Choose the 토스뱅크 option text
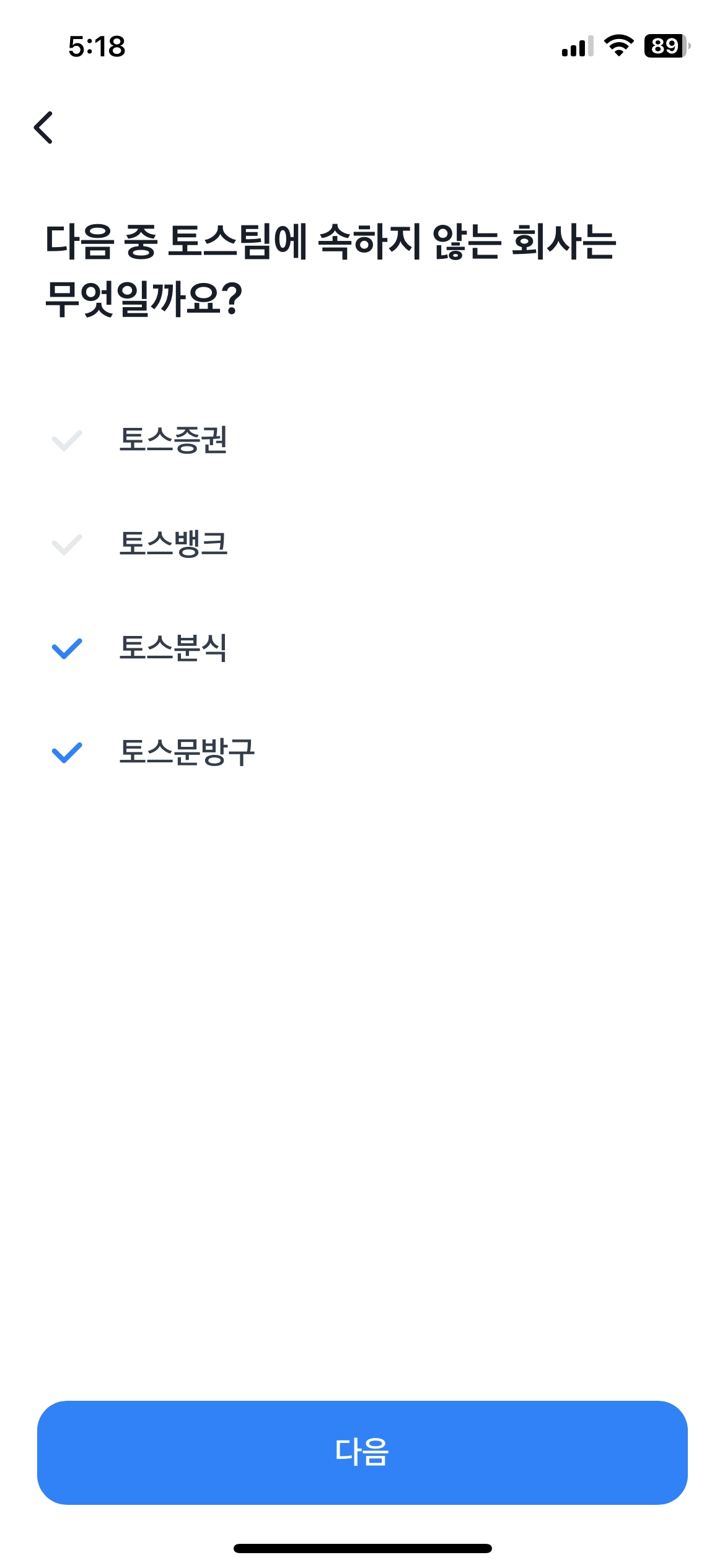This screenshot has height=1568, width=725. click(173, 544)
